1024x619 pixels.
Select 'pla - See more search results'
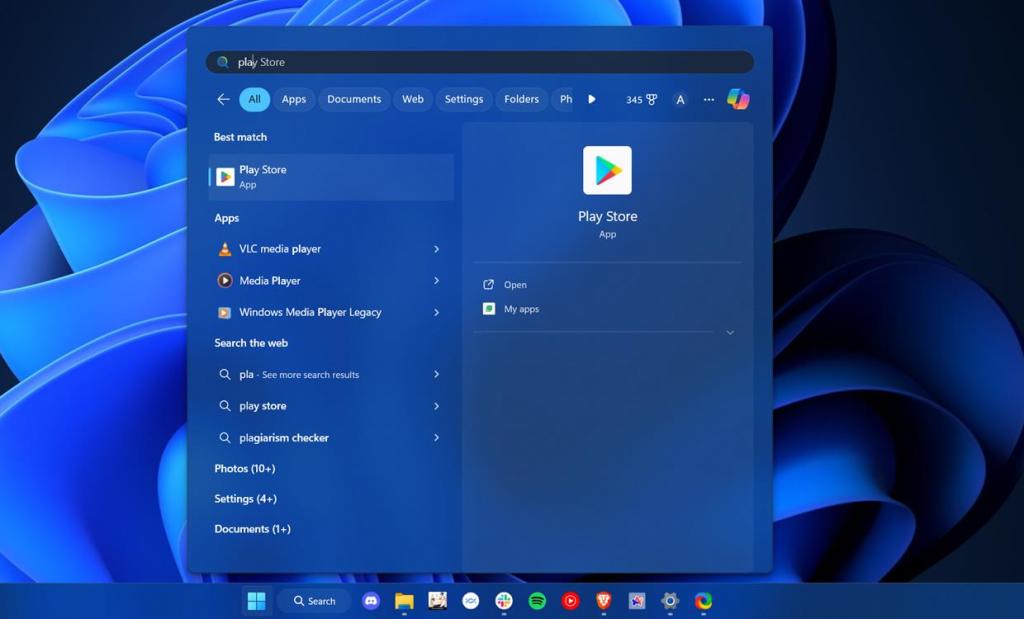[330, 375]
